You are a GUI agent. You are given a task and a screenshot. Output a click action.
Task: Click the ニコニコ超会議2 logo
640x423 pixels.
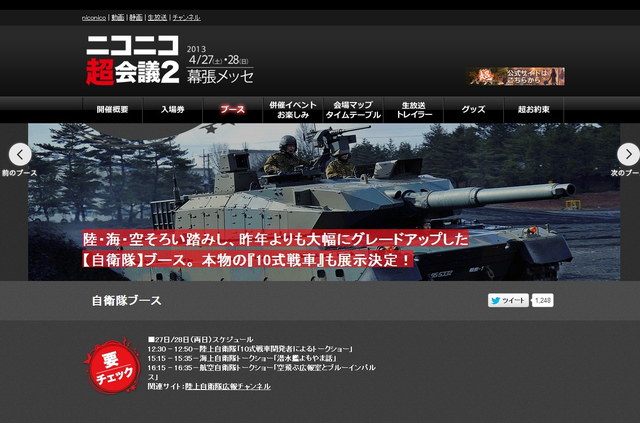click(x=131, y=58)
